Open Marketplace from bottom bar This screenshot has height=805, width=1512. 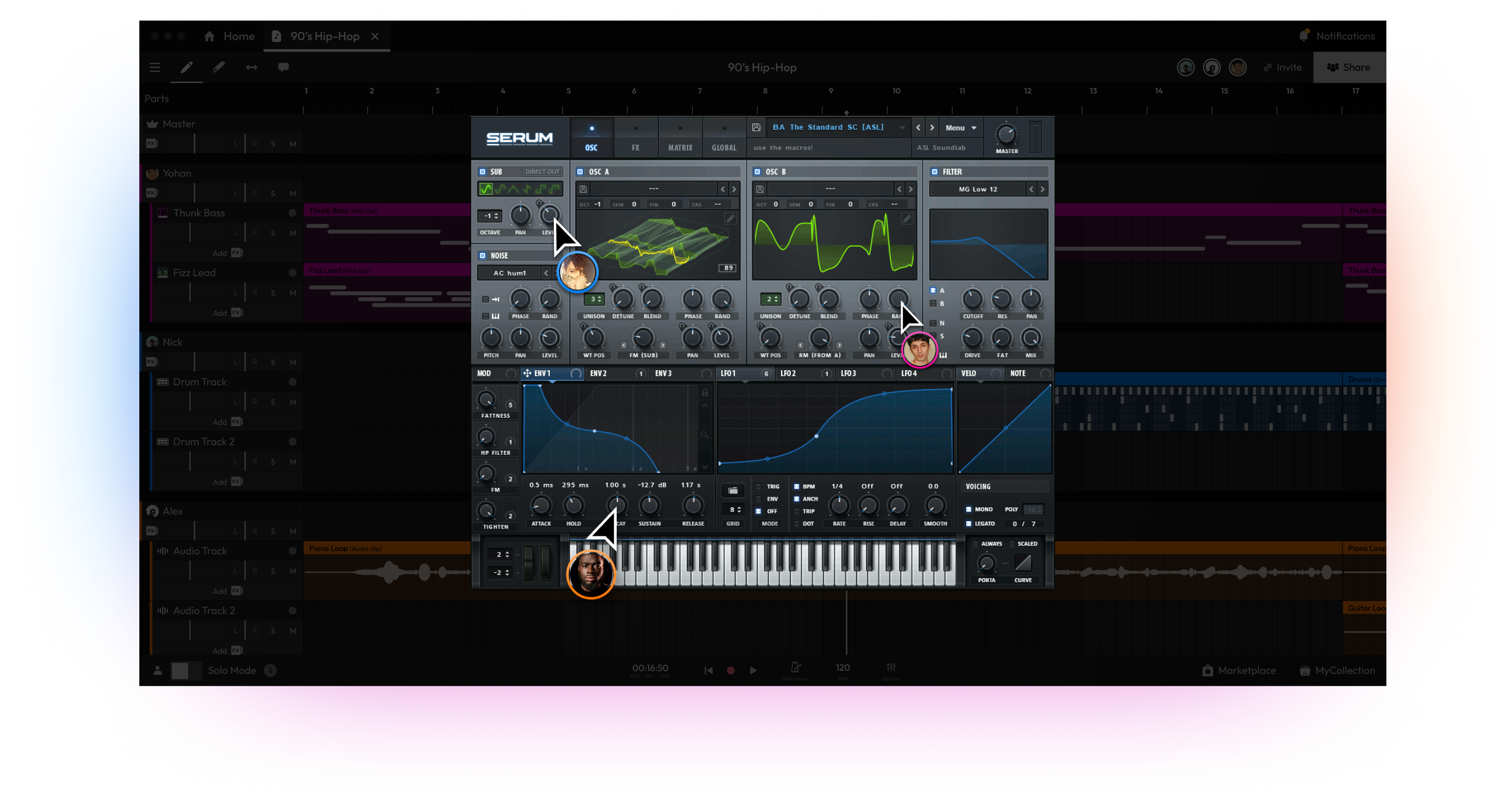point(1238,671)
